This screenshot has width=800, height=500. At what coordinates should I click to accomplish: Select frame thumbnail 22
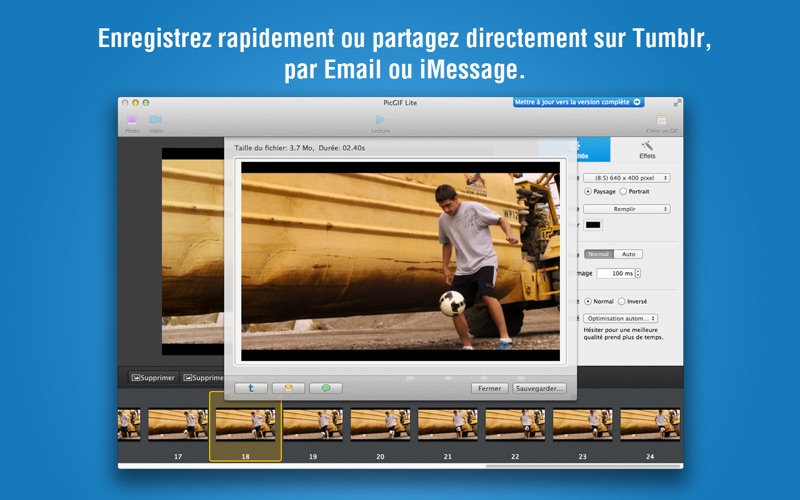(x=515, y=424)
